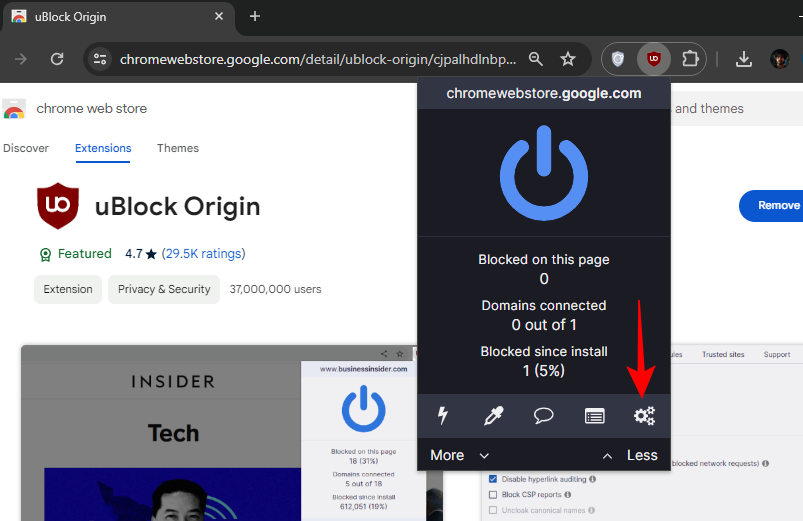Viewport: 803px width, 521px height.
Task: Click the uBlock Origin toolbar extension icon
Action: tap(653, 59)
